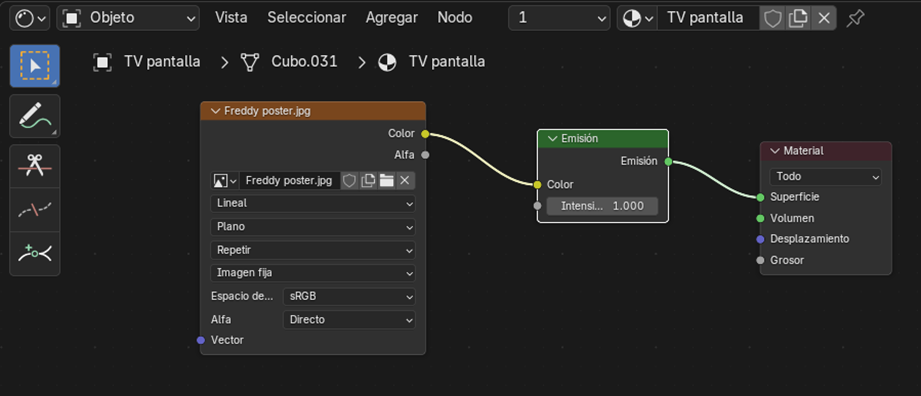The width and height of the screenshot is (921, 396).
Task: Open the Vista menu
Action: coord(231,18)
